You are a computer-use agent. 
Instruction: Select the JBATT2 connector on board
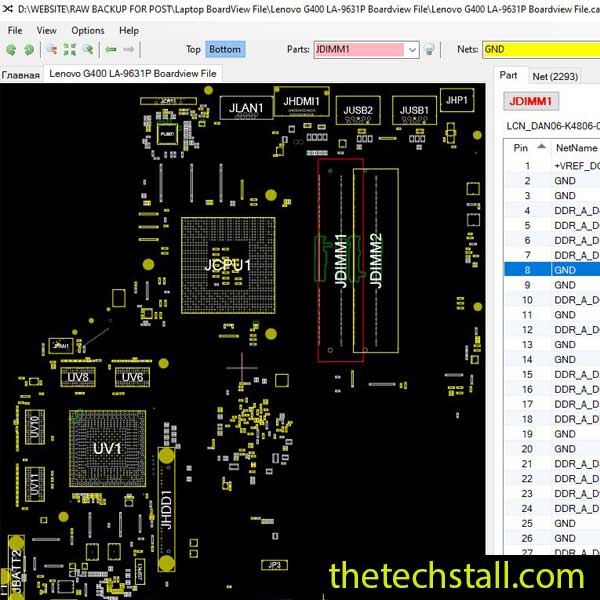(x=16, y=567)
